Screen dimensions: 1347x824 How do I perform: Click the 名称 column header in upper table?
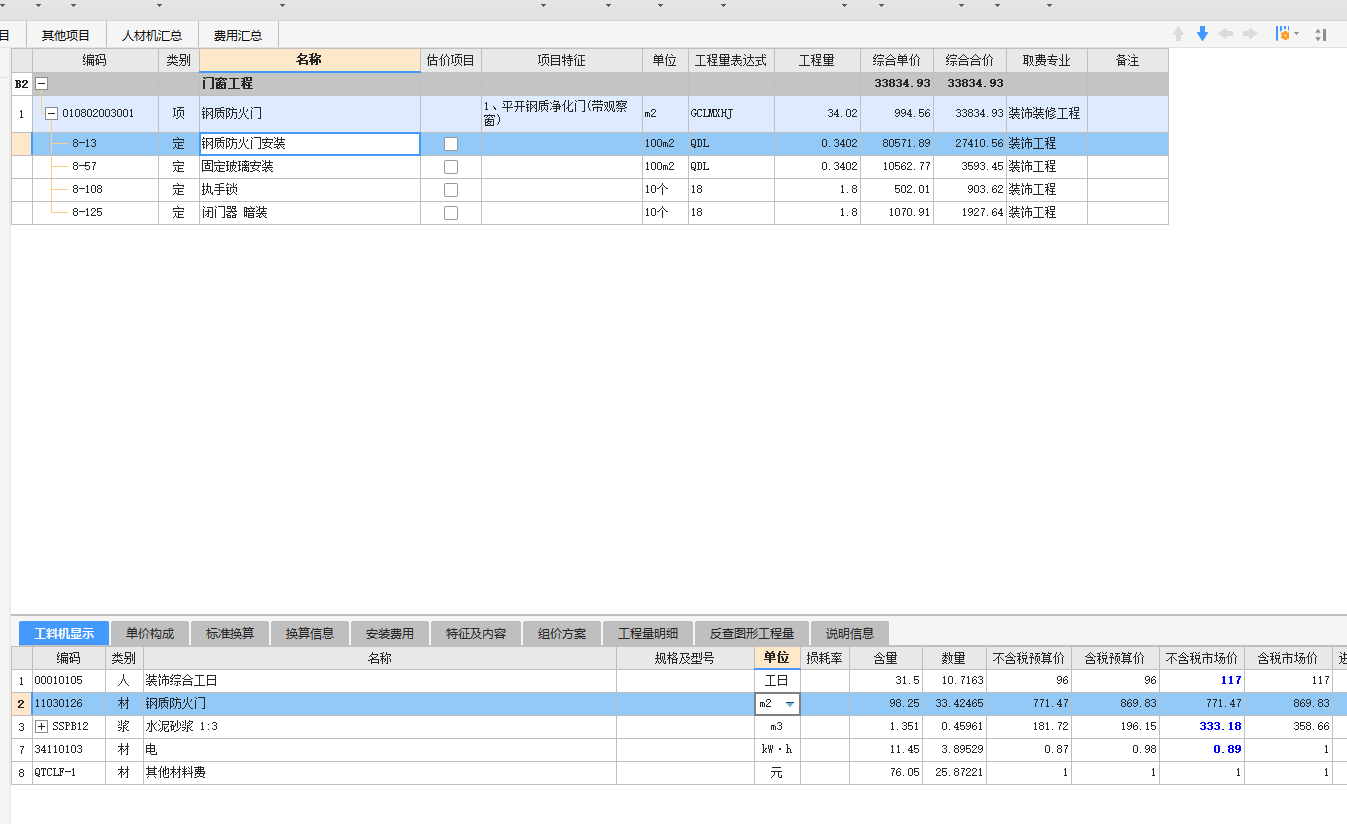310,60
